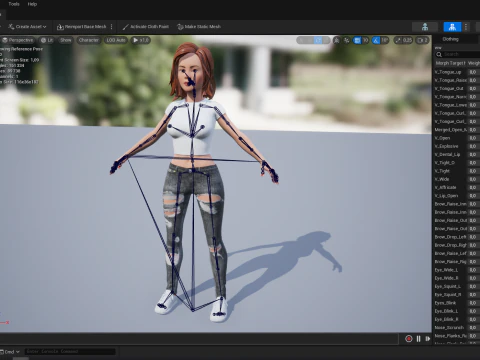Toggle grid snapping blue icon
480x360 pixels.
[357, 40]
